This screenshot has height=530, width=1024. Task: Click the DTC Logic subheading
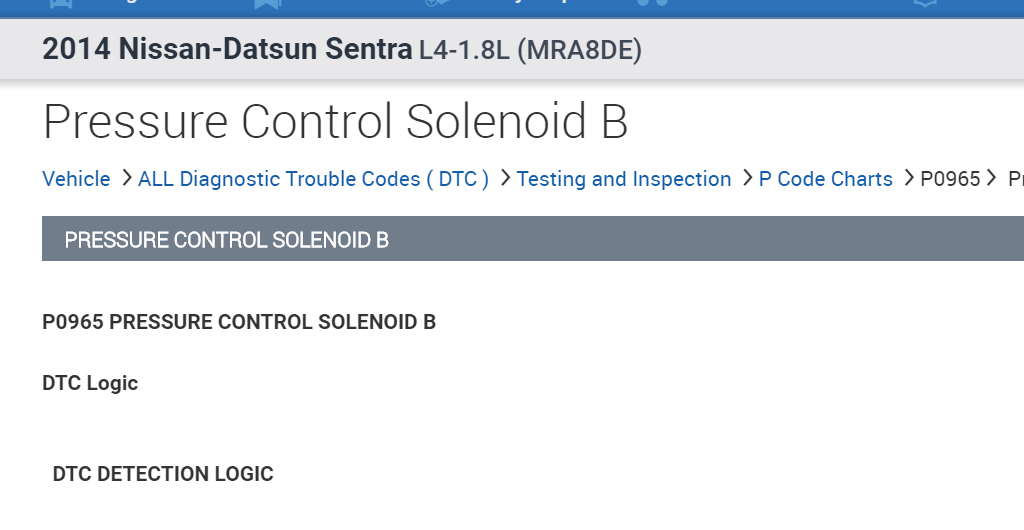point(90,383)
